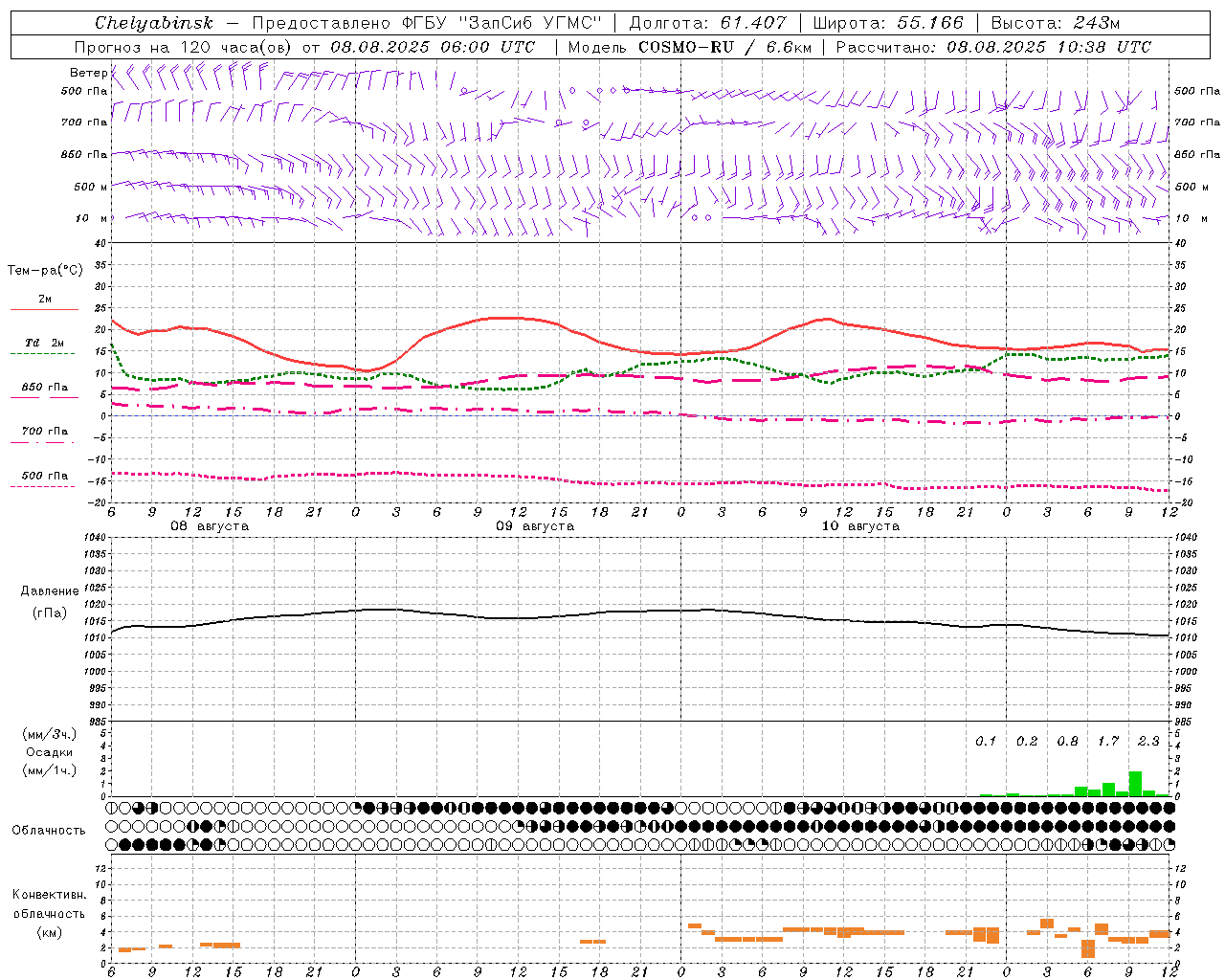Click the "09 августа" date label
Viewport: 1225px width, 980px height.
pyautogui.click(x=535, y=526)
